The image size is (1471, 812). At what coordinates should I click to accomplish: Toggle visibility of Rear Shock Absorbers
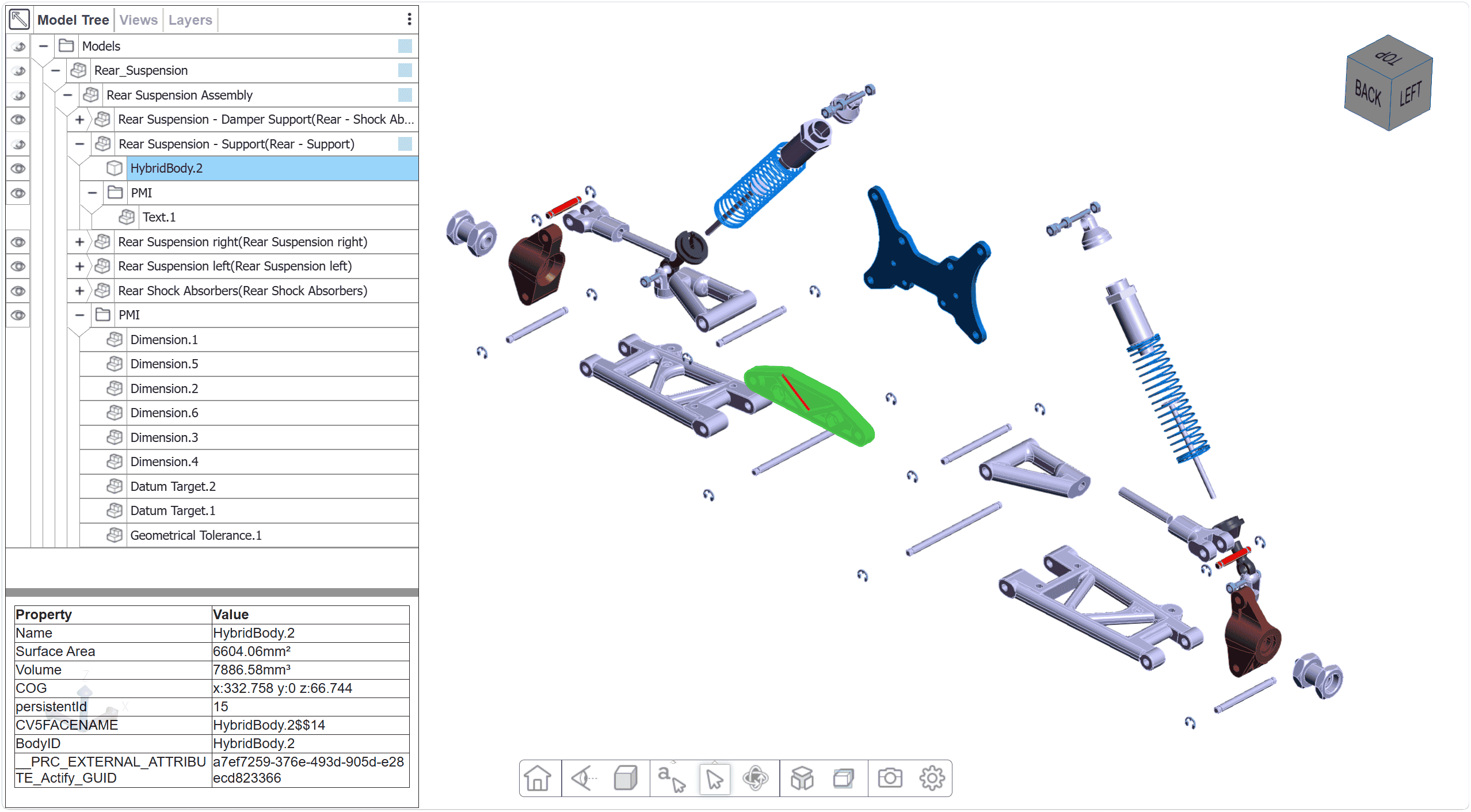(19, 291)
